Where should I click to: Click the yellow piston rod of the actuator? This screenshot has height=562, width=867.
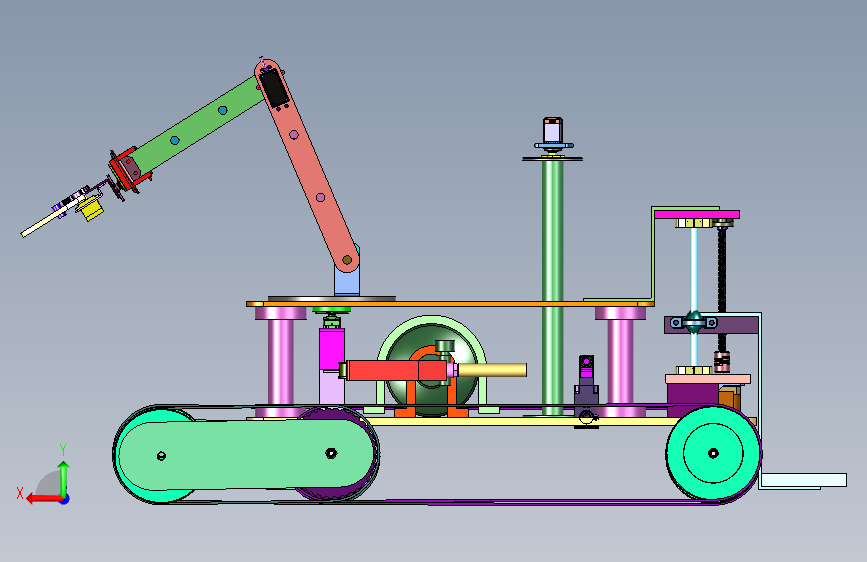tap(492, 370)
